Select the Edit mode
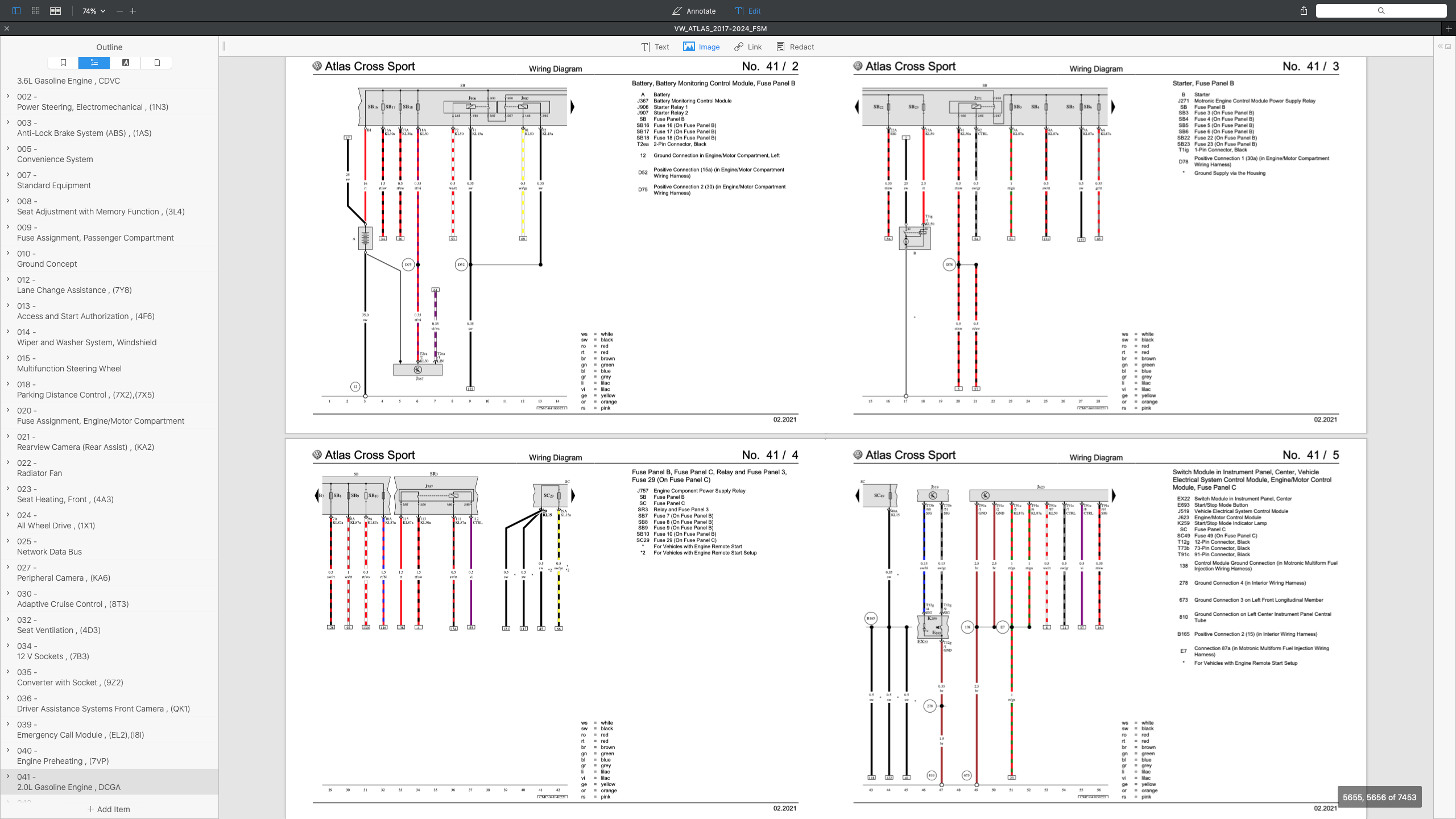This screenshot has height=819, width=1456. pos(748,11)
